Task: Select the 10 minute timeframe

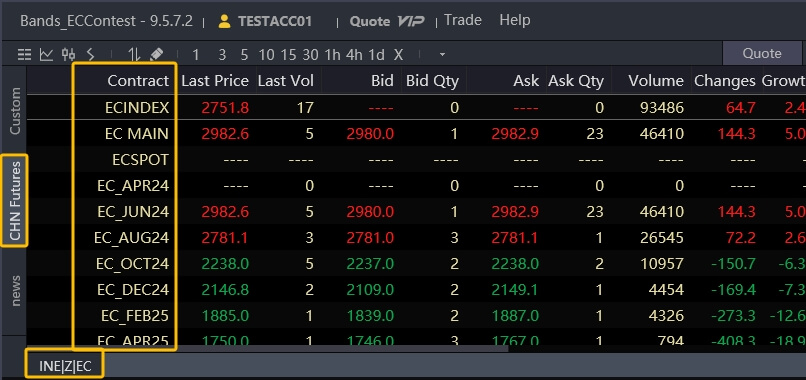Action: (266, 54)
